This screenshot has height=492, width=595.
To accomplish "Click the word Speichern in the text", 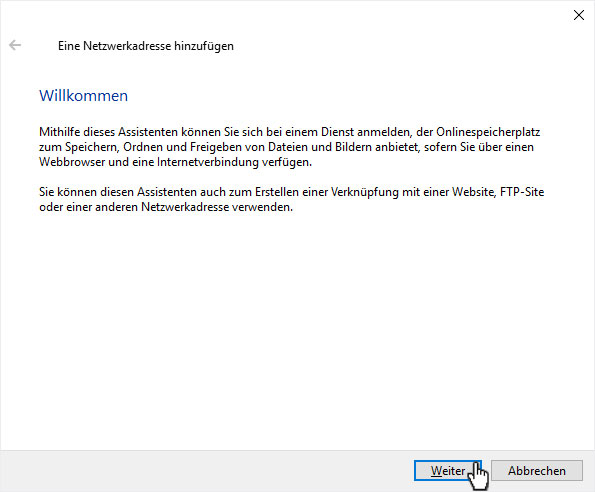I will coord(90,147).
